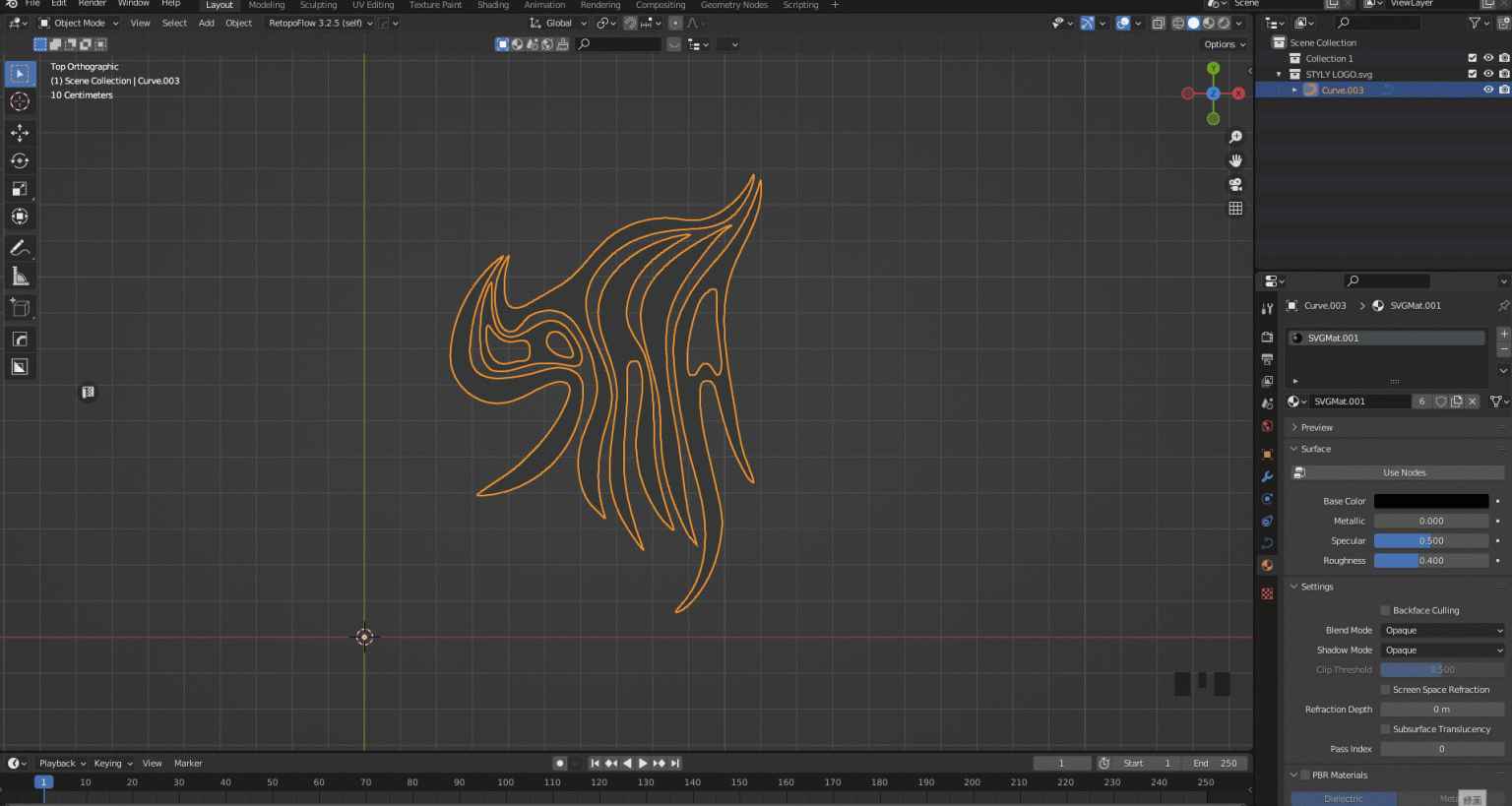Uncheck the STYLY LOGO.svg collection checkbox
Viewport: 1512px width, 806px height.
coord(1473,74)
